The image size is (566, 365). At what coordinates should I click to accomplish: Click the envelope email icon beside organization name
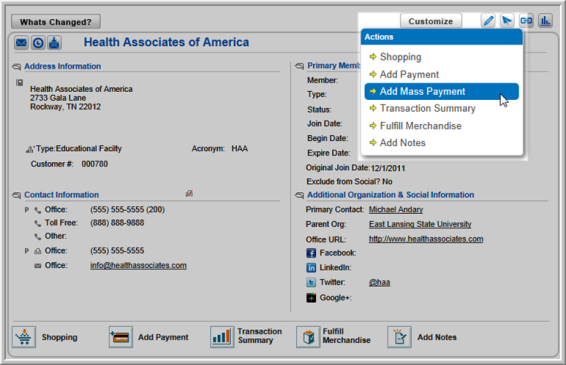click(21, 43)
